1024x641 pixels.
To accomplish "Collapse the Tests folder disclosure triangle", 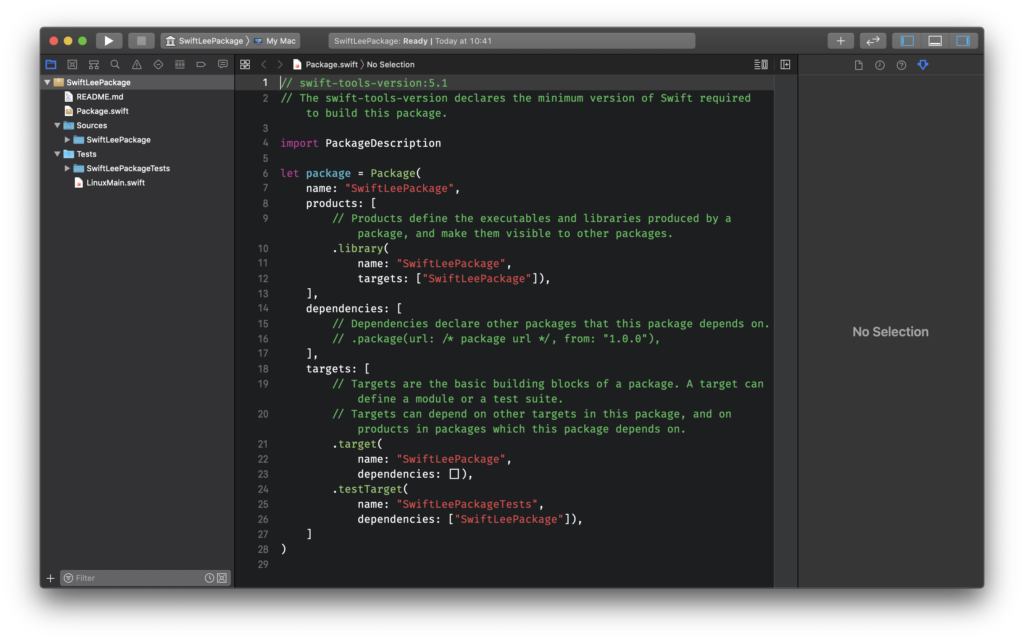I will [x=57, y=154].
